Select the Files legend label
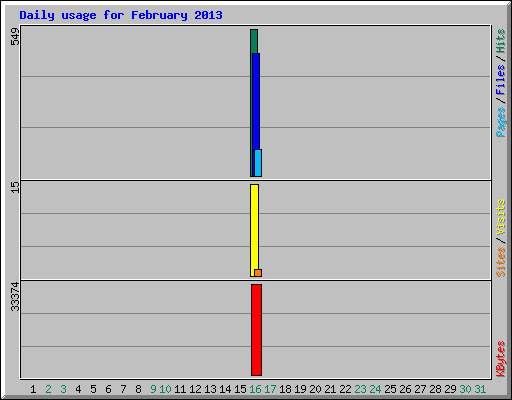 [500, 80]
